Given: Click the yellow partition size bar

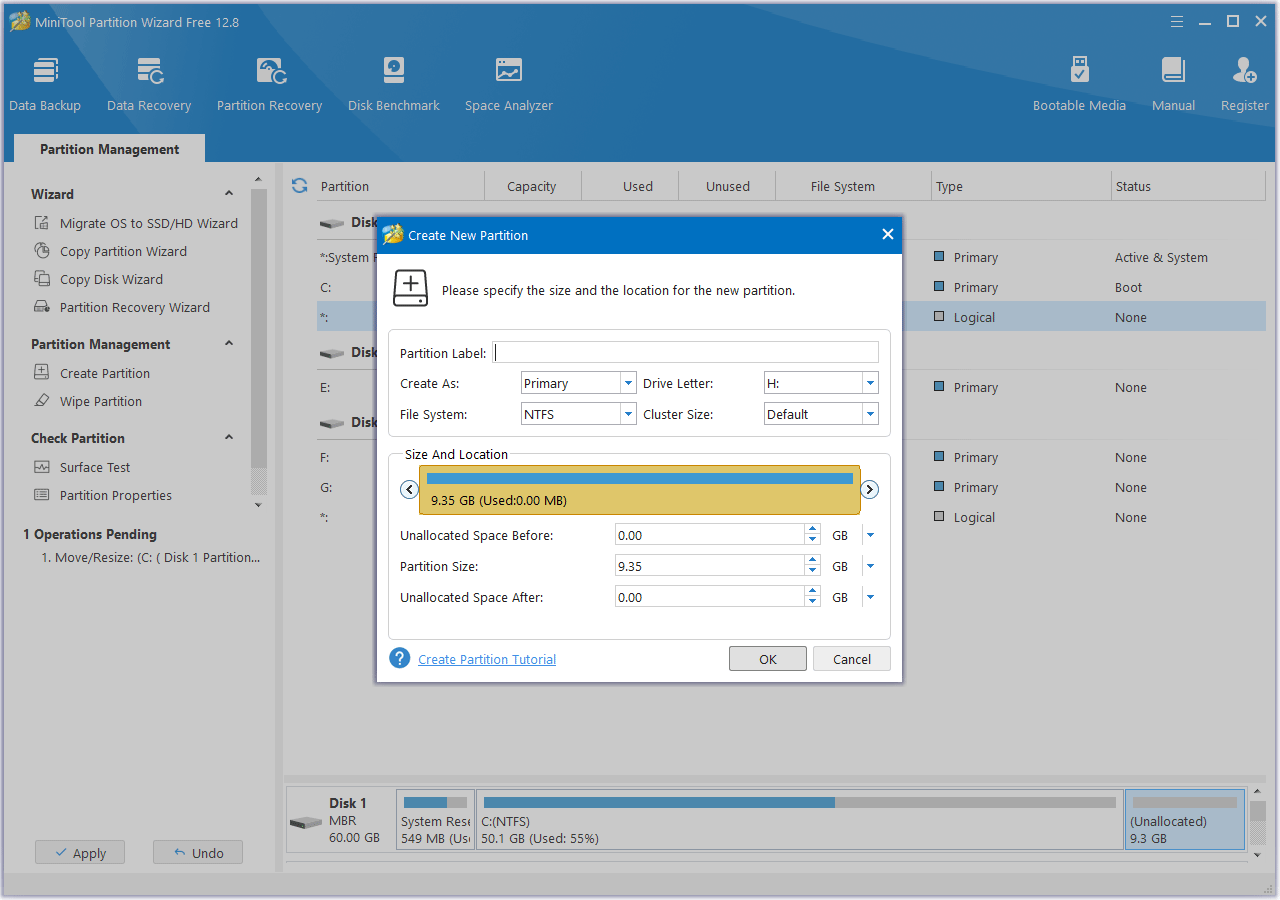Looking at the screenshot, I should point(640,490).
